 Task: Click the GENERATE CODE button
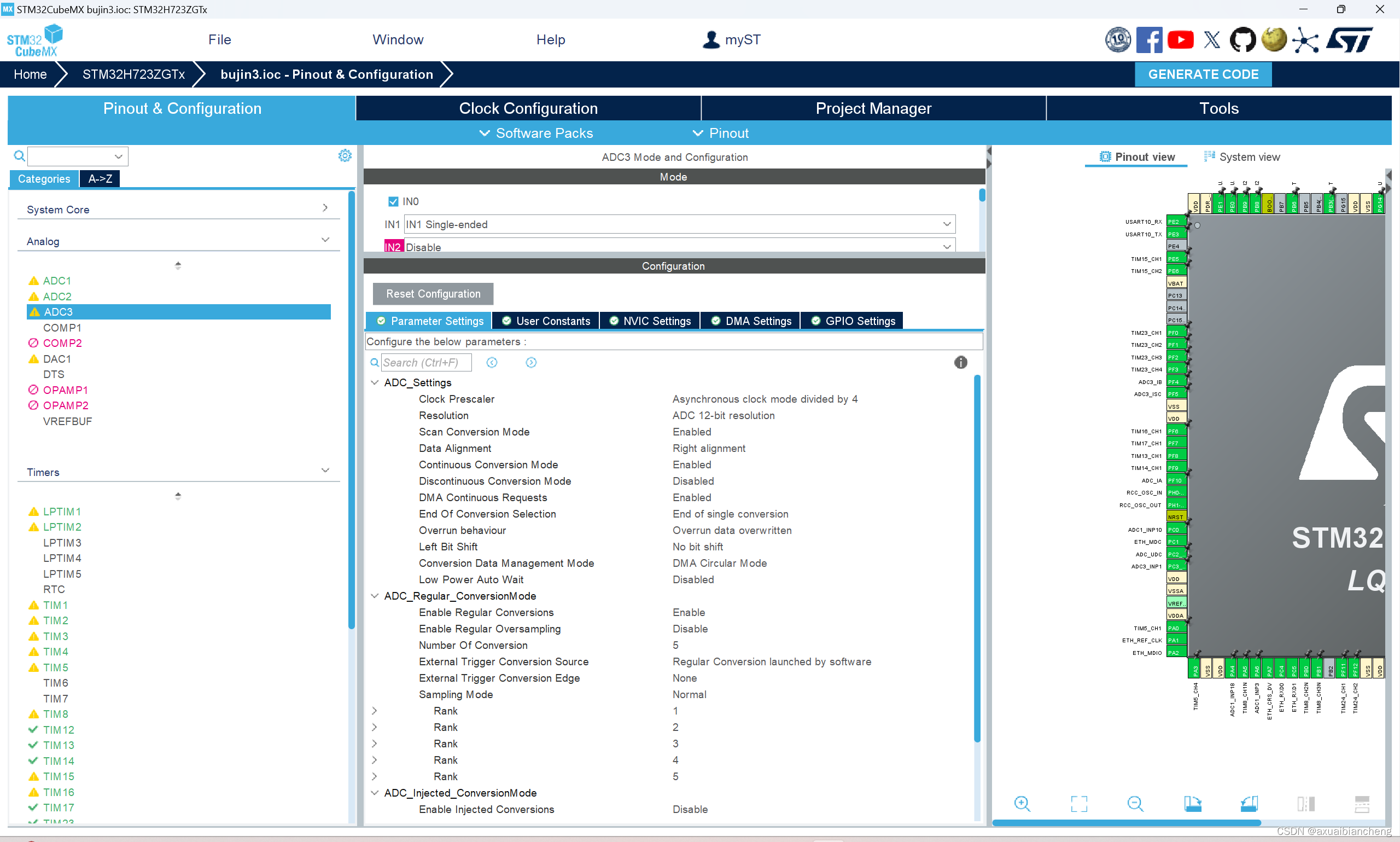click(x=1203, y=74)
